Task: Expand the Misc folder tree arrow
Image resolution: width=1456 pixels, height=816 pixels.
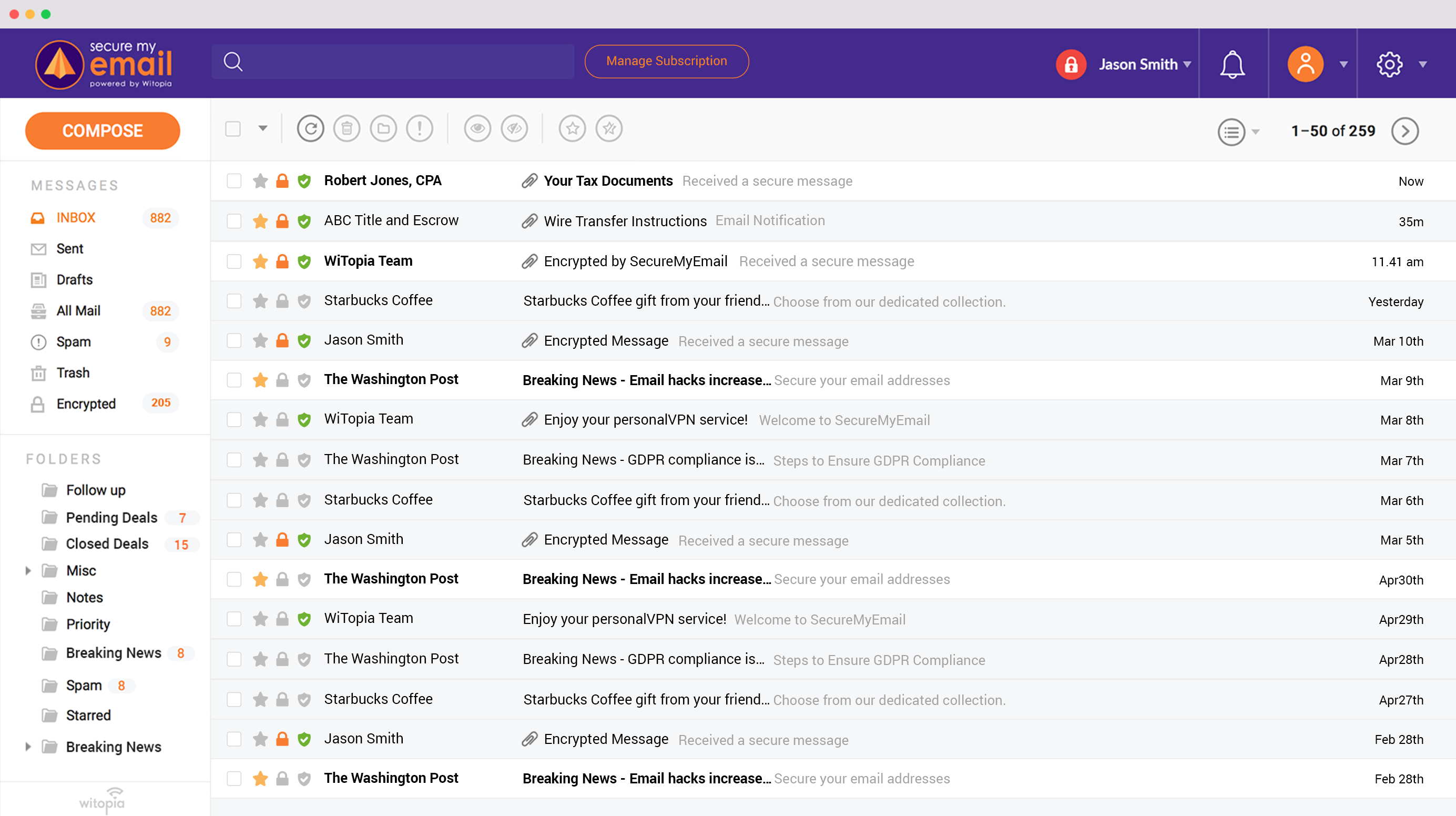Action: coord(28,571)
